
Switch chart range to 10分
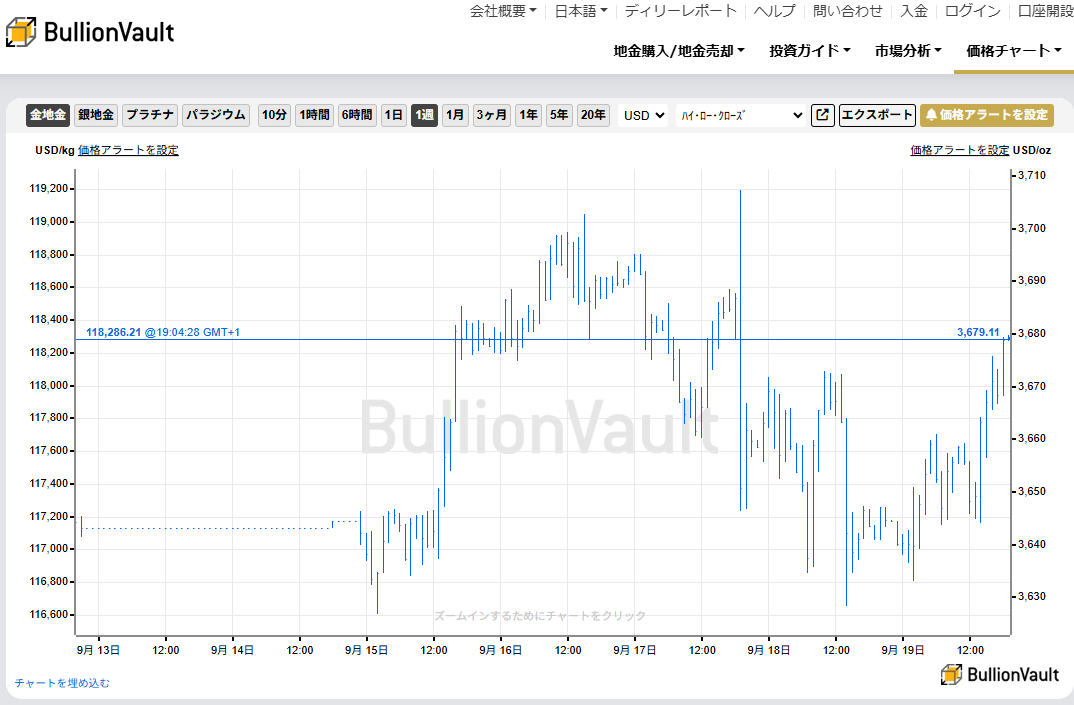click(x=275, y=115)
